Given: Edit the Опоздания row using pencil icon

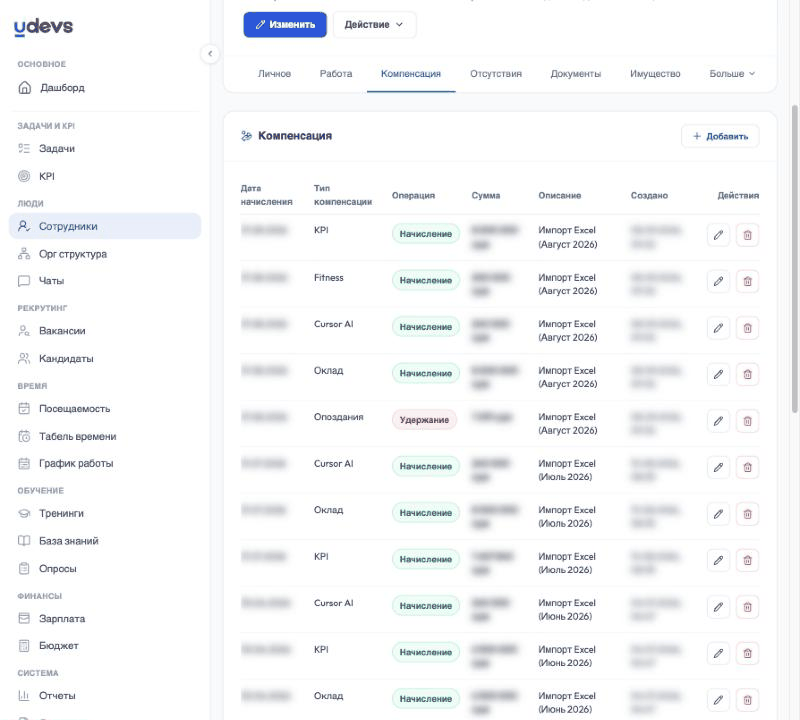Looking at the screenshot, I should [x=718, y=421].
